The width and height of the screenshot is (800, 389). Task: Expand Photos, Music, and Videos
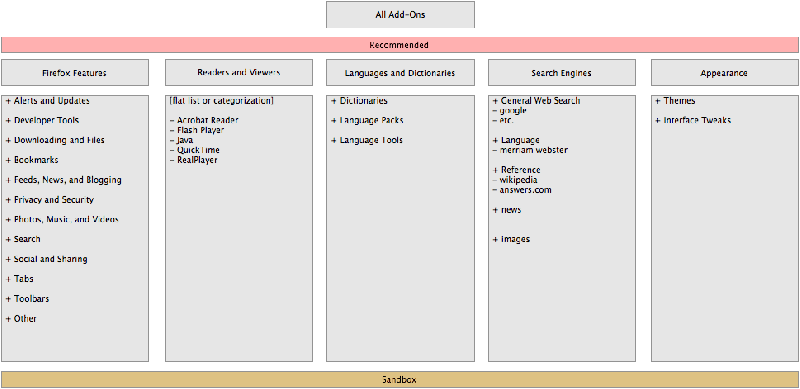(x=62, y=220)
